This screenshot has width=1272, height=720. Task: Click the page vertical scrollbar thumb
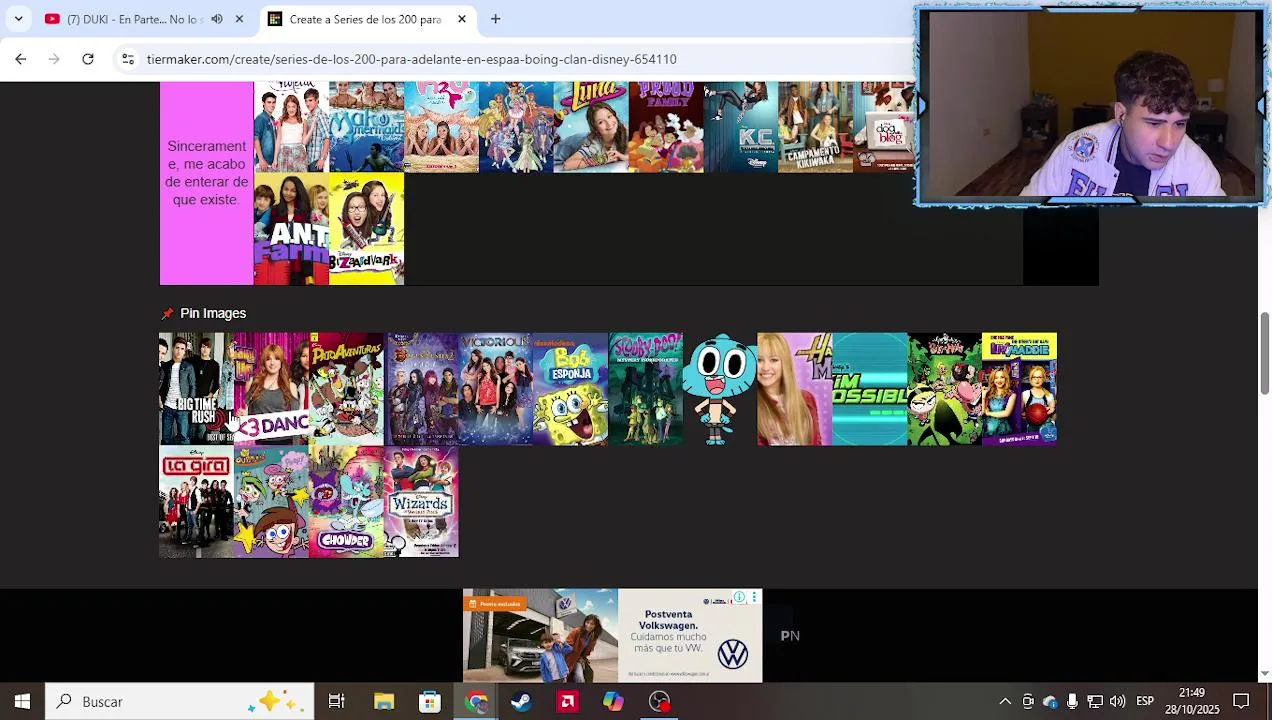tap(1264, 353)
